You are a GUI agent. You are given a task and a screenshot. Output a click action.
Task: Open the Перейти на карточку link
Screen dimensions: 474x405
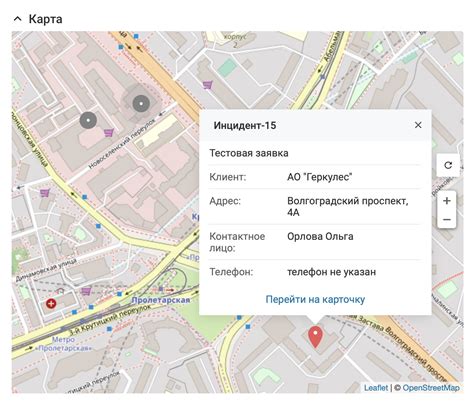pos(315,299)
